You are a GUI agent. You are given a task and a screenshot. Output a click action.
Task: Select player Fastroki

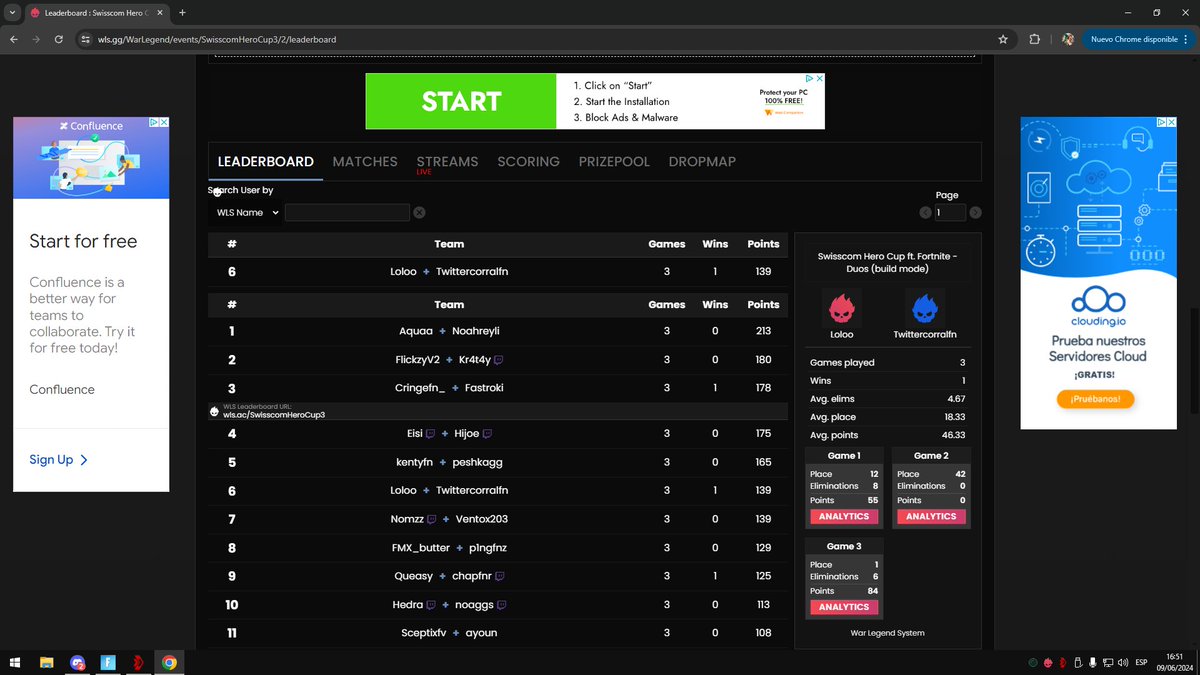484,388
